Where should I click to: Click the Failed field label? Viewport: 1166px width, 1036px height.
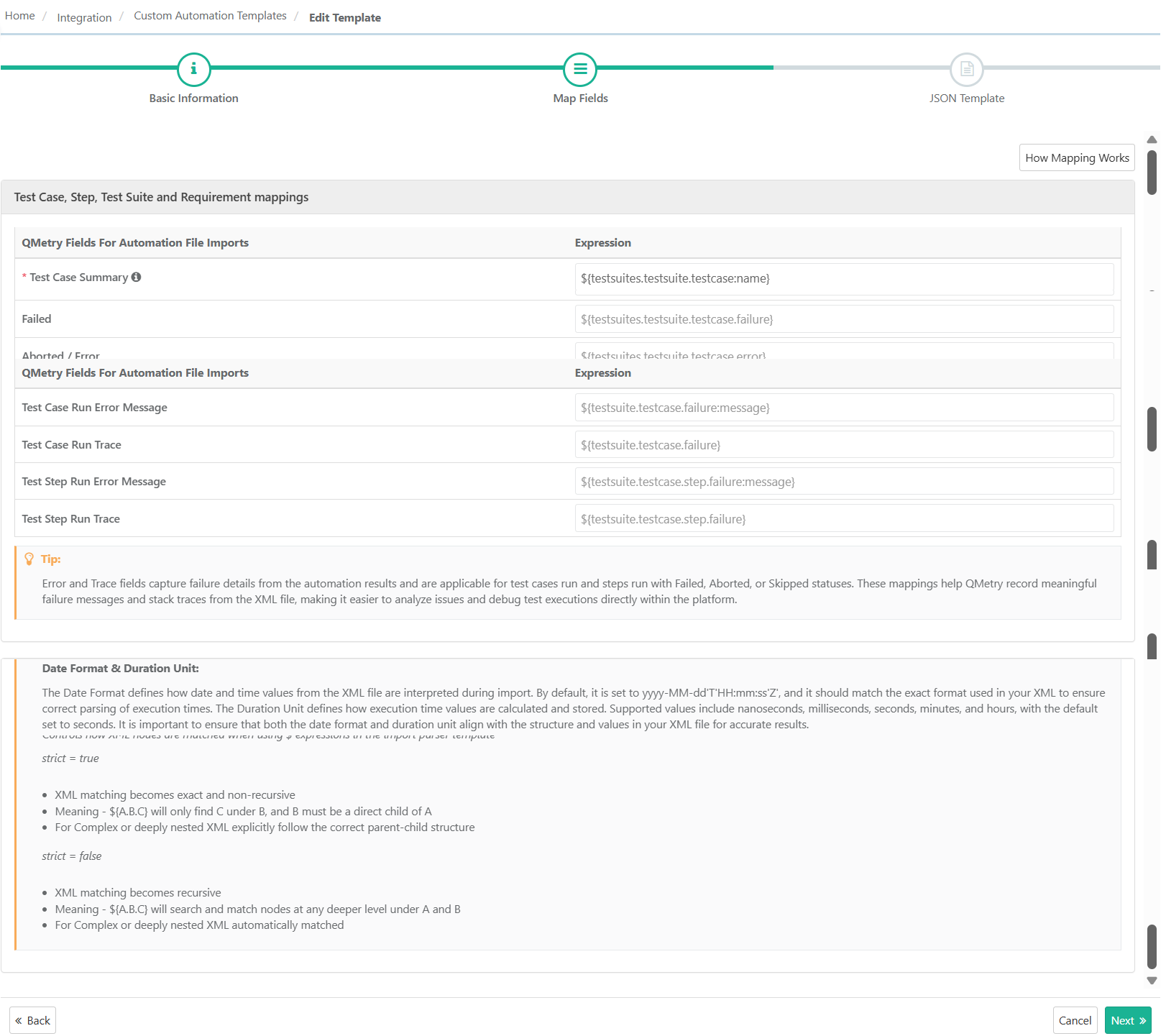coord(37,319)
